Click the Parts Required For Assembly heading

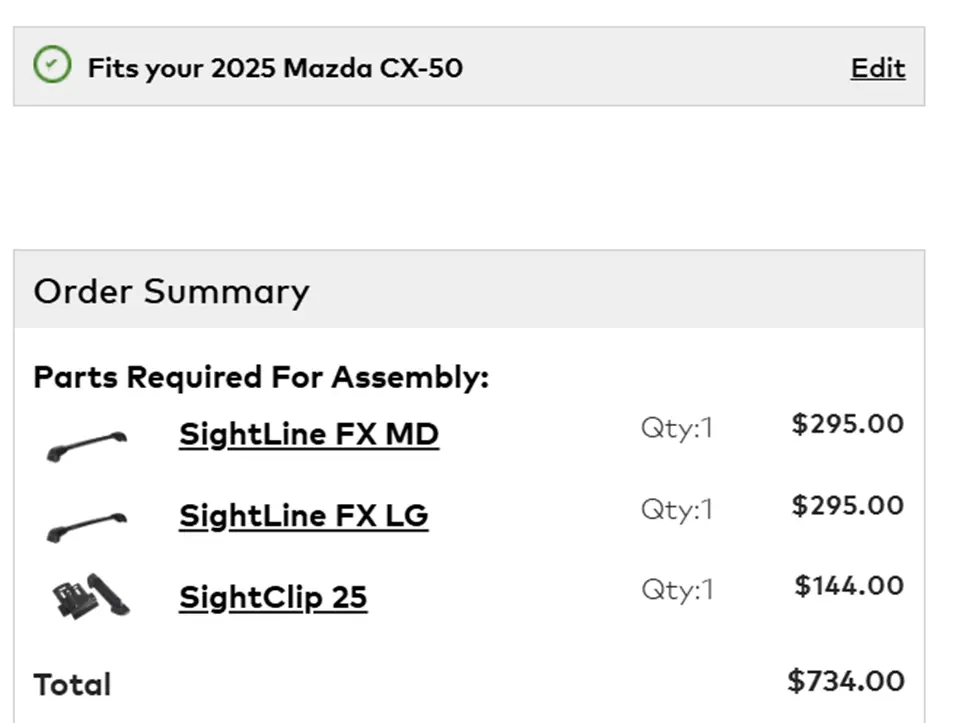click(x=261, y=377)
